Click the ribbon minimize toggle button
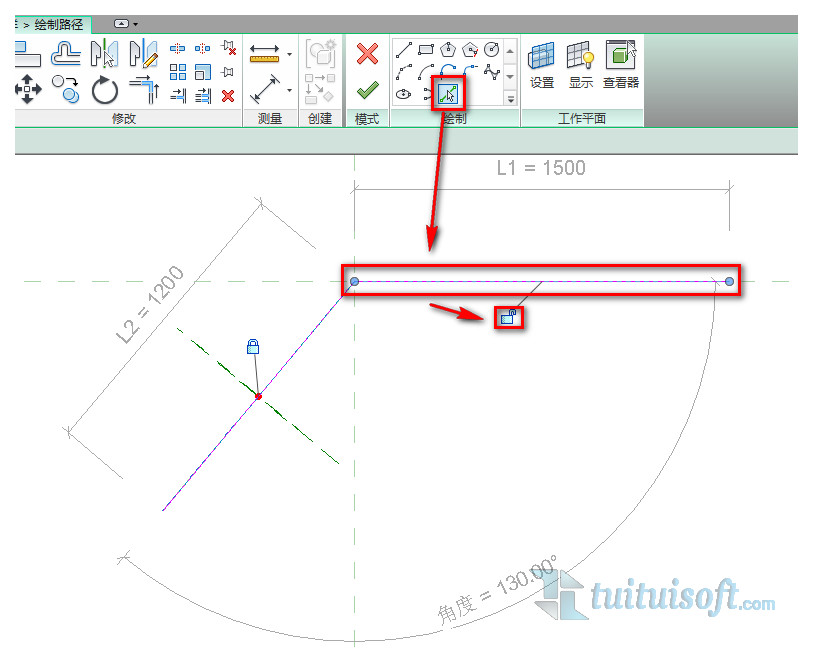 (121, 24)
